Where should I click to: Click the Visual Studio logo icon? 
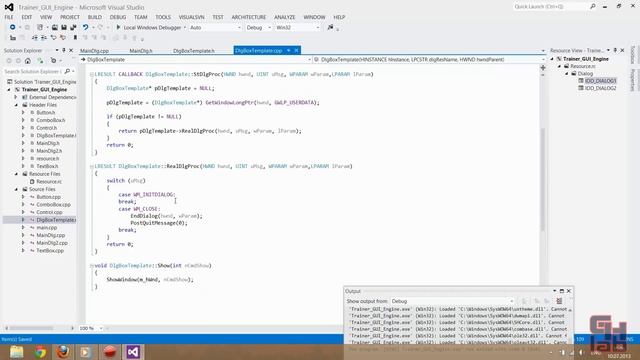(x=9, y=7)
